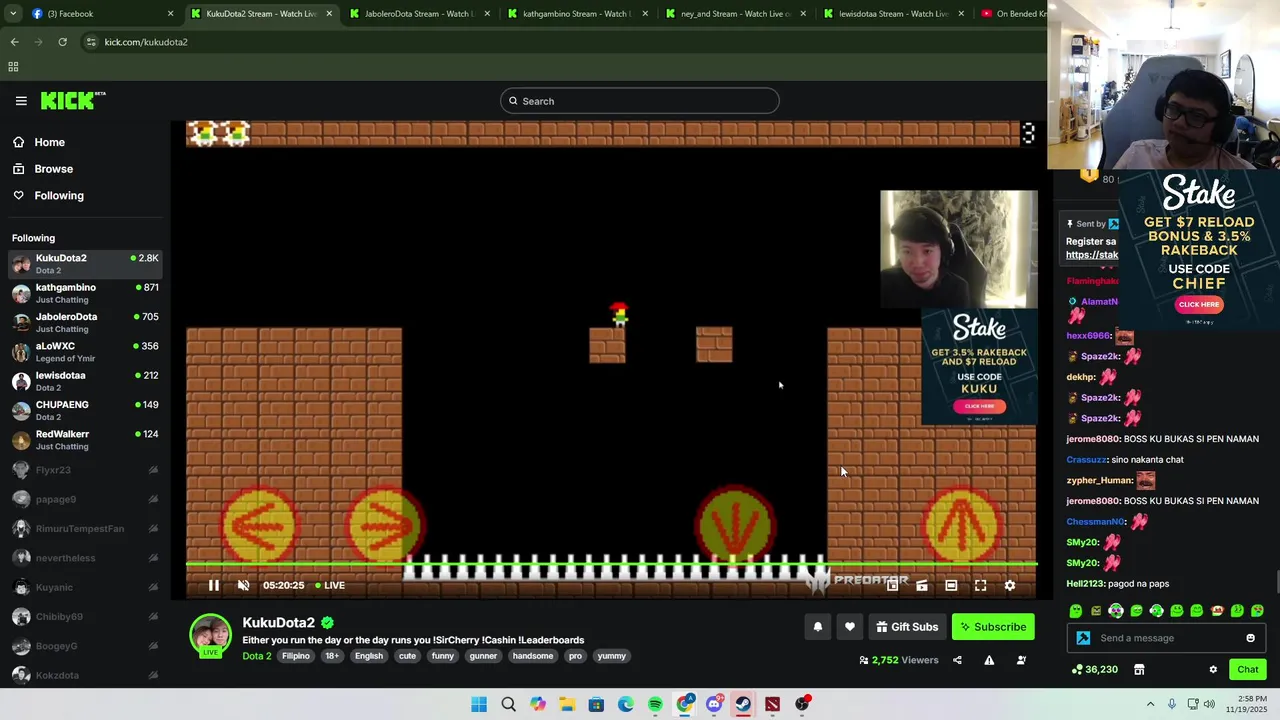
Task: Reload the page in browser
Action: [x=62, y=42]
